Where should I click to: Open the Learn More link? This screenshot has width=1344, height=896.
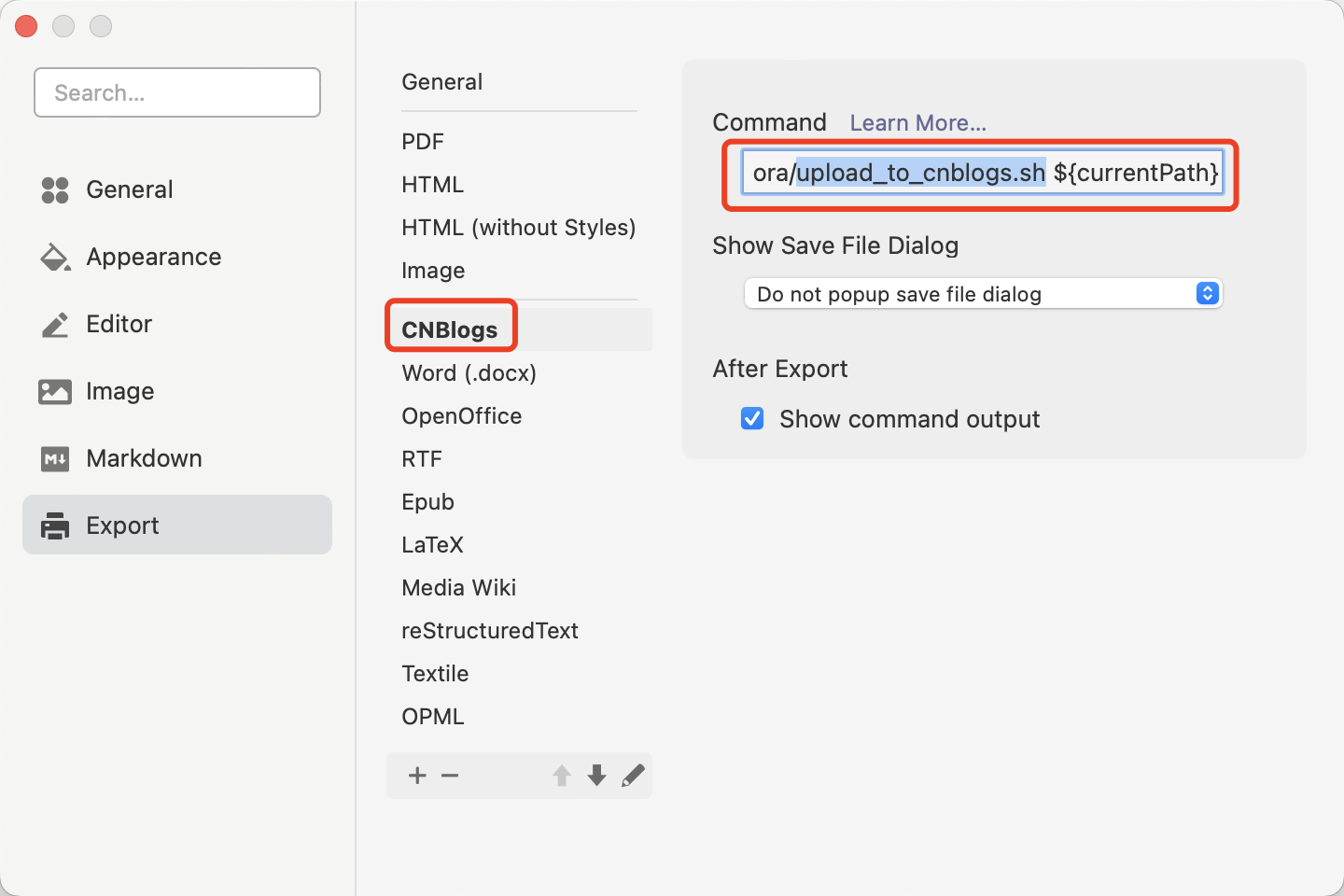click(917, 123)
